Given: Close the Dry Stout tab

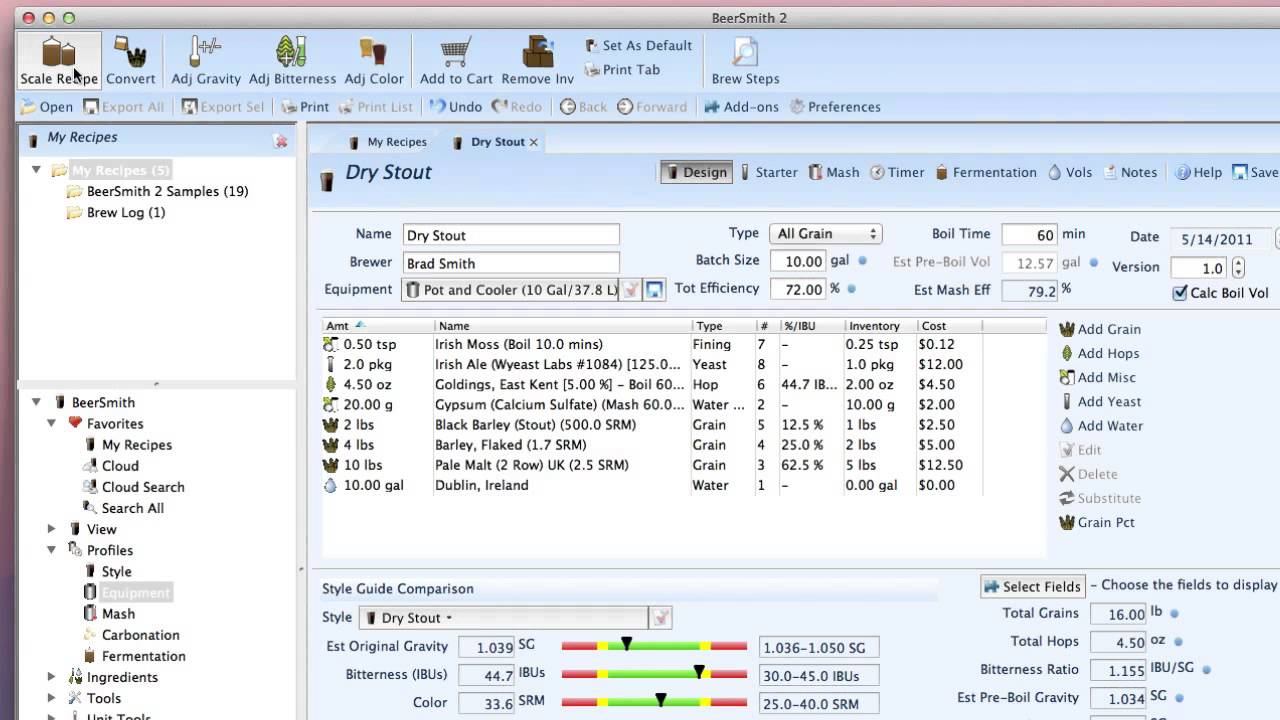Looking at the screenshot, I should point(534,142).
